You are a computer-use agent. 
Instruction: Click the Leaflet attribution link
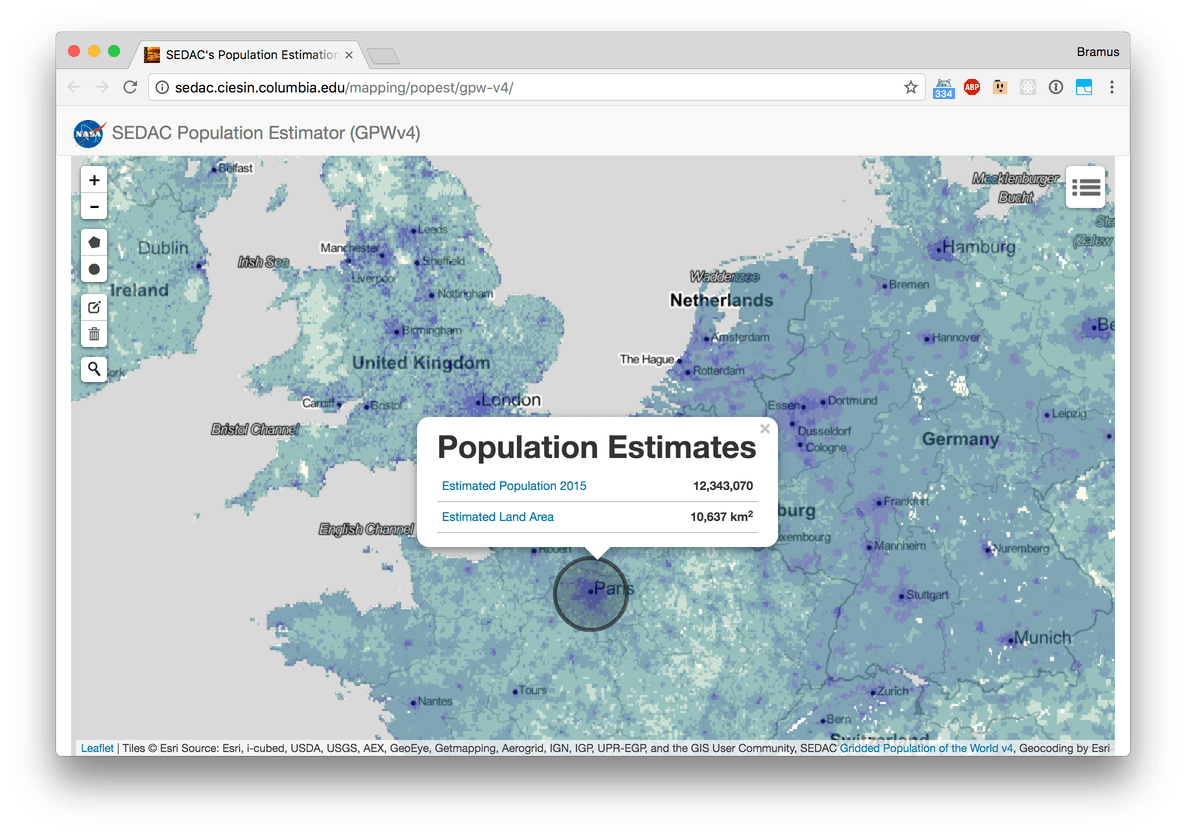tap(97, 748)
